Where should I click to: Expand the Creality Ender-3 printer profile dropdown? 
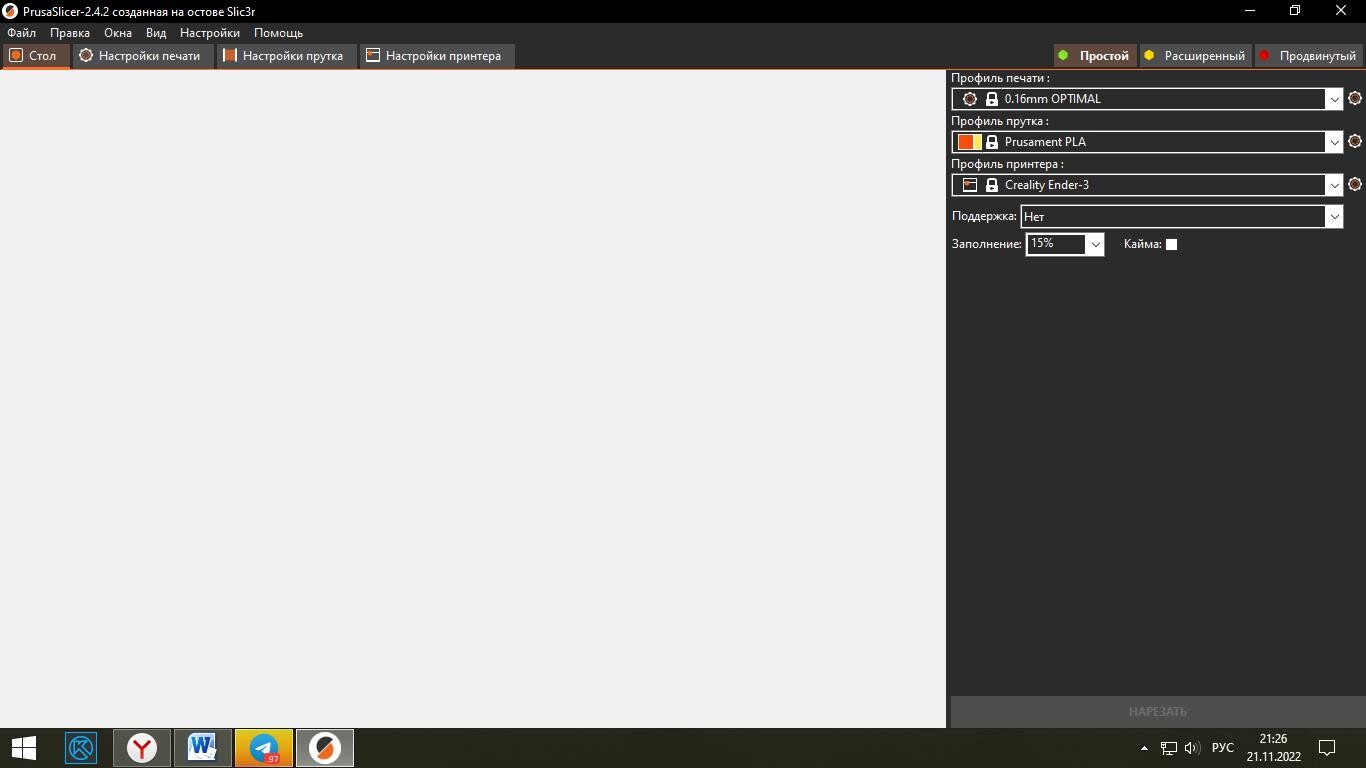(1334, 185)
